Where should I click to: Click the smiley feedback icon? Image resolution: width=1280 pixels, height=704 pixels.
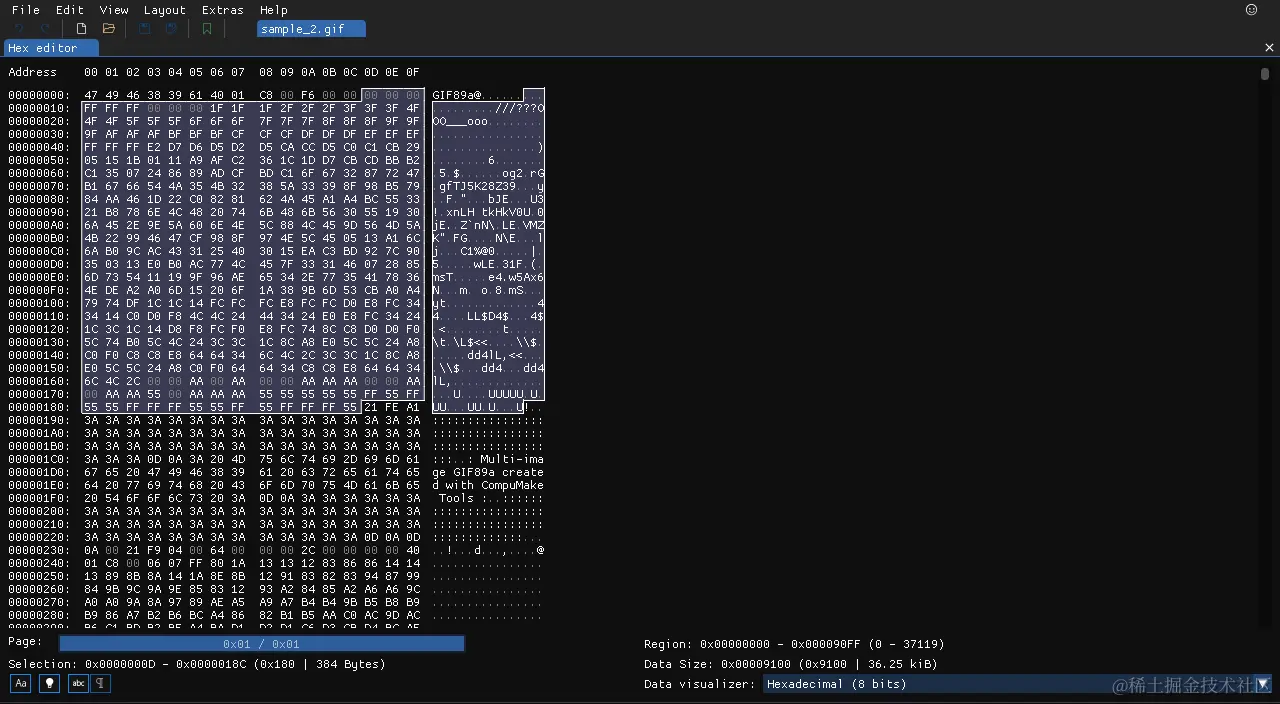[1251, 10]
